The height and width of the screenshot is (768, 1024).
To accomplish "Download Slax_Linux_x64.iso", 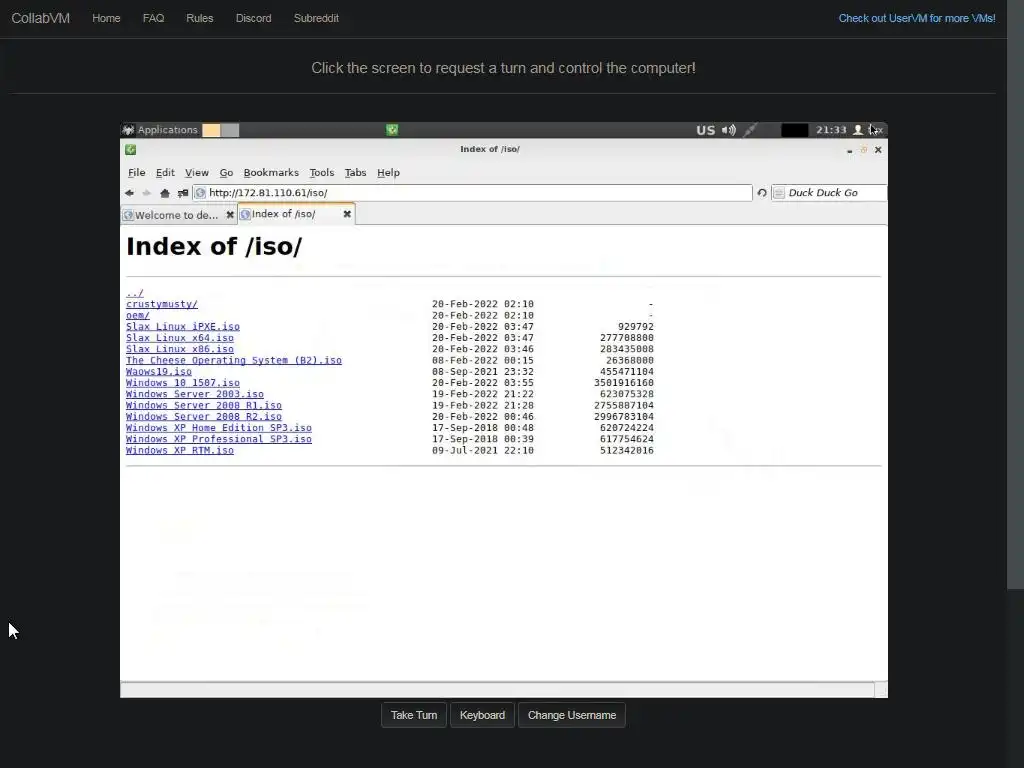I will pyautogui.click(x=180, y=338).
